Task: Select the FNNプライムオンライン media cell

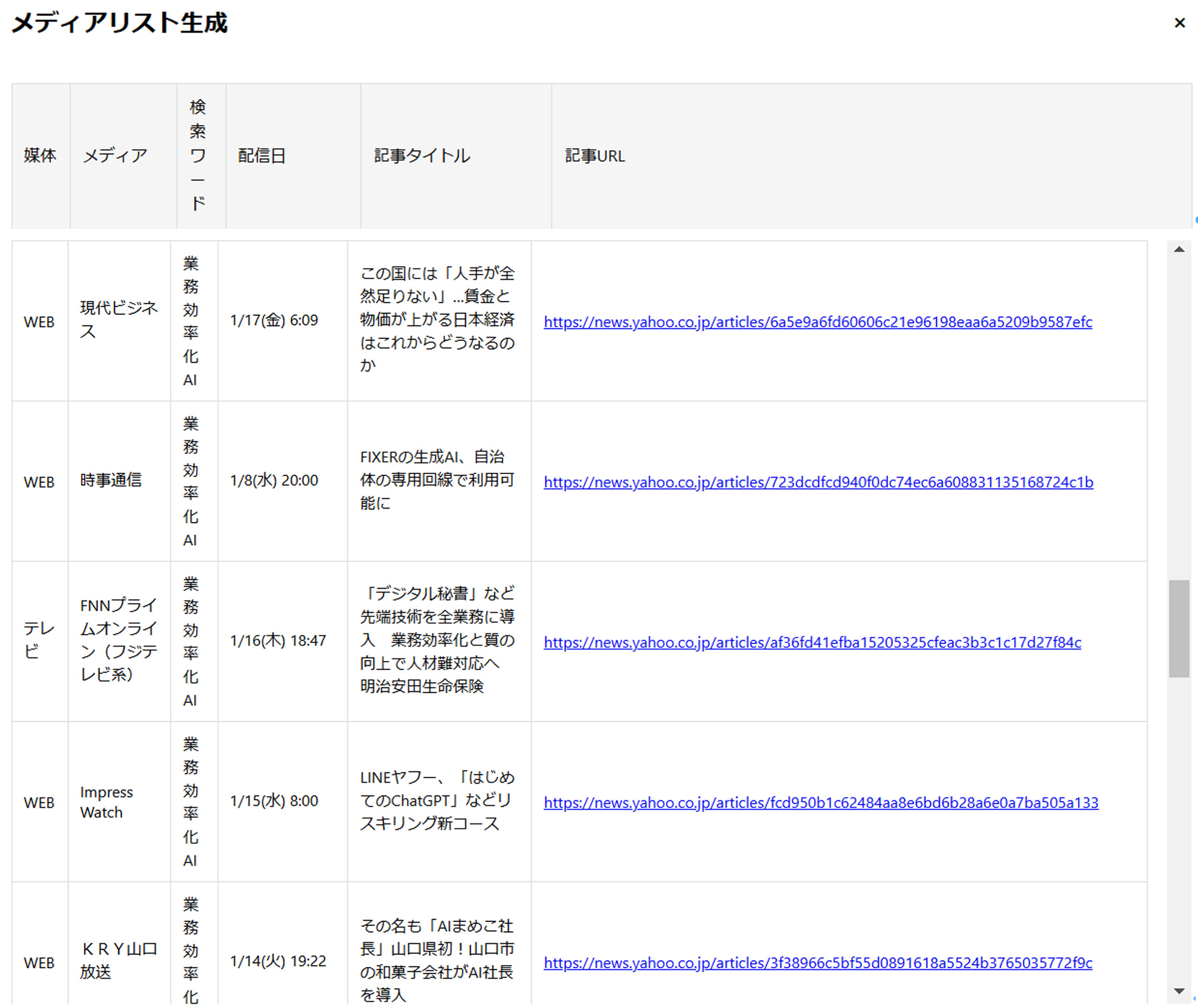Action: 119,640
